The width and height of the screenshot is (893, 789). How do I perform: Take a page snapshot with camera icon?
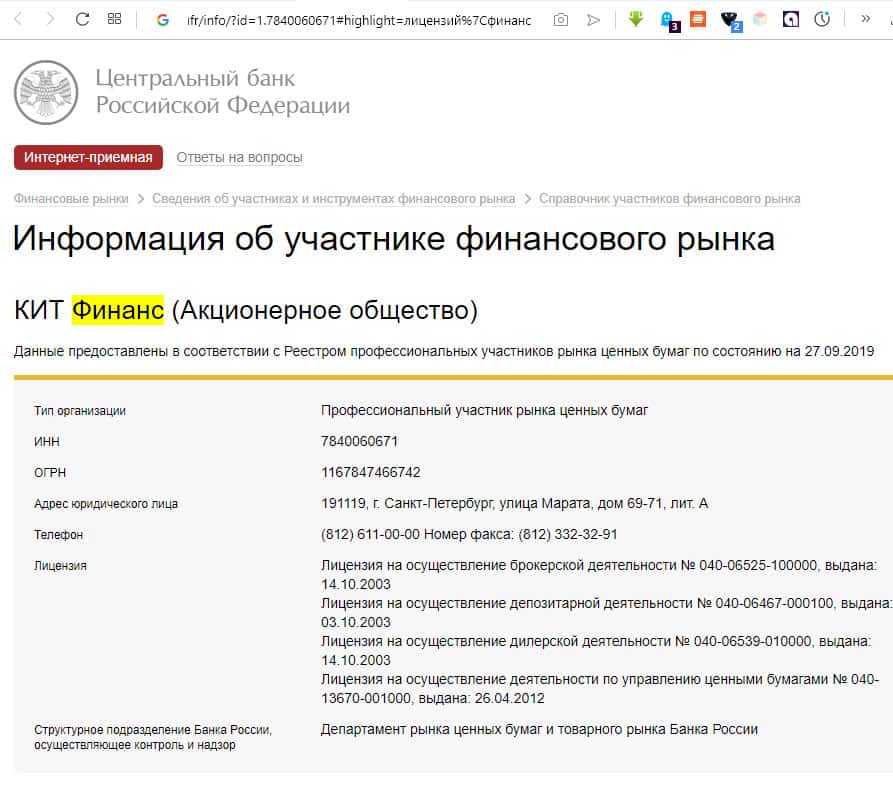(x=560, y=20)
